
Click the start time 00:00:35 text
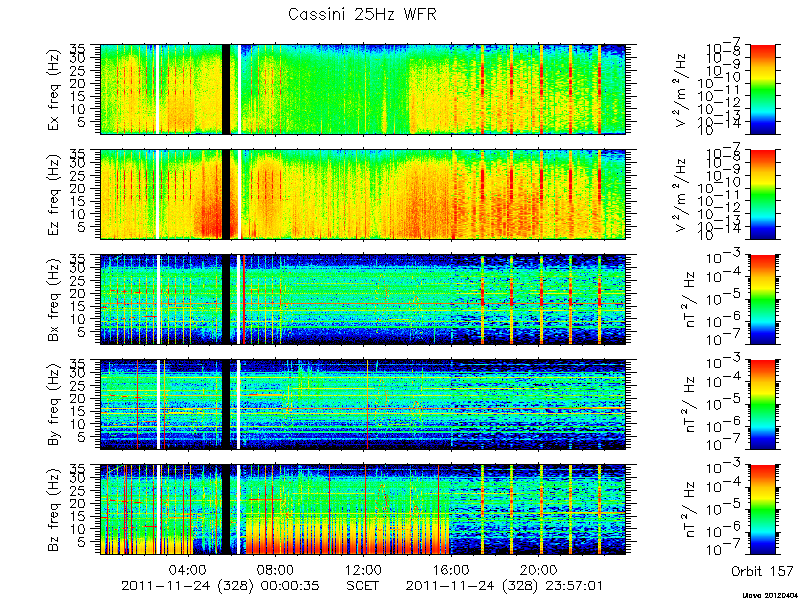pos(287,585)
